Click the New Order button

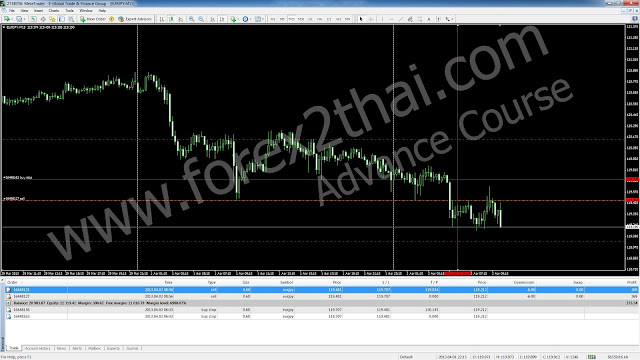tap(93, 19)
